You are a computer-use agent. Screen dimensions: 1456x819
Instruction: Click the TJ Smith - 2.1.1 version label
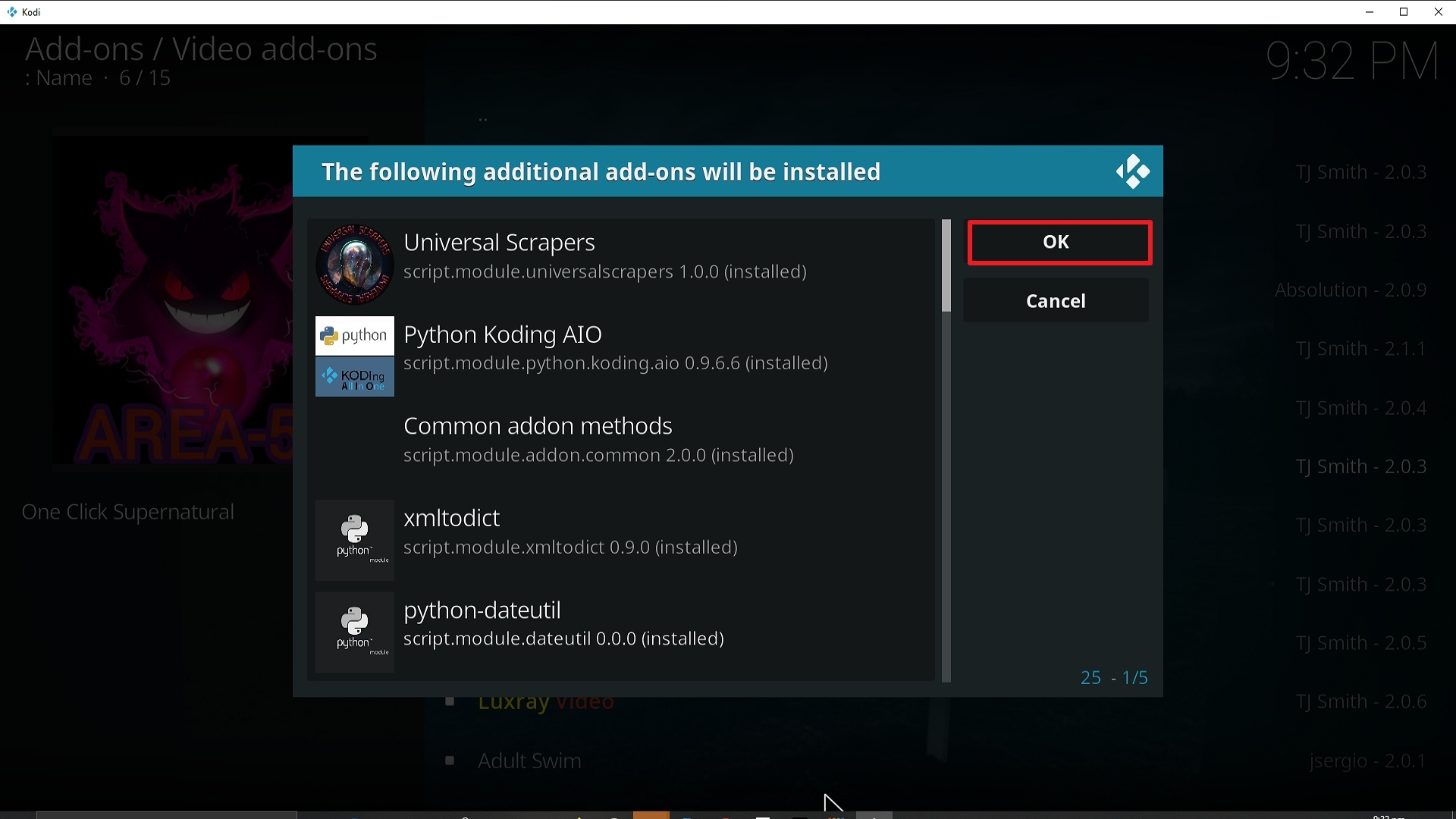tap(1361, 349)
